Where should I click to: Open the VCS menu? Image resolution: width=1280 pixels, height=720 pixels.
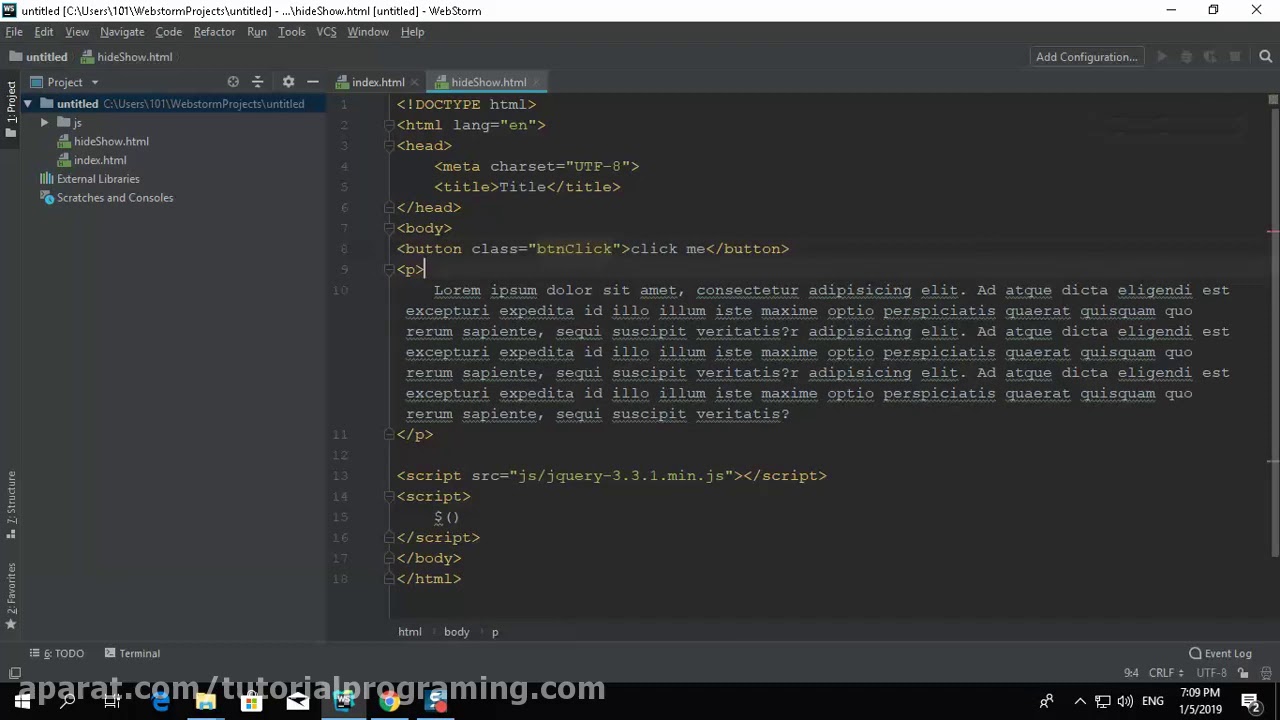click(x=326, y=32)
